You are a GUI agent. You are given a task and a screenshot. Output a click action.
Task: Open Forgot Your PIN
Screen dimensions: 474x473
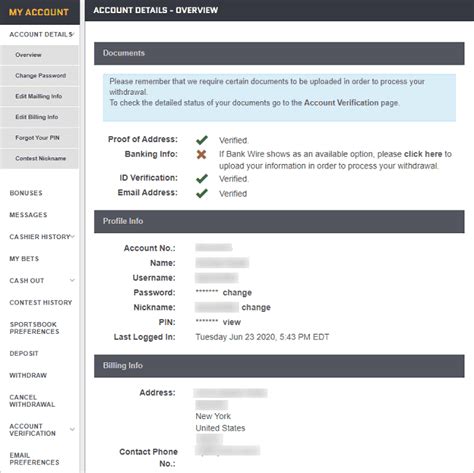click(40, 138)
